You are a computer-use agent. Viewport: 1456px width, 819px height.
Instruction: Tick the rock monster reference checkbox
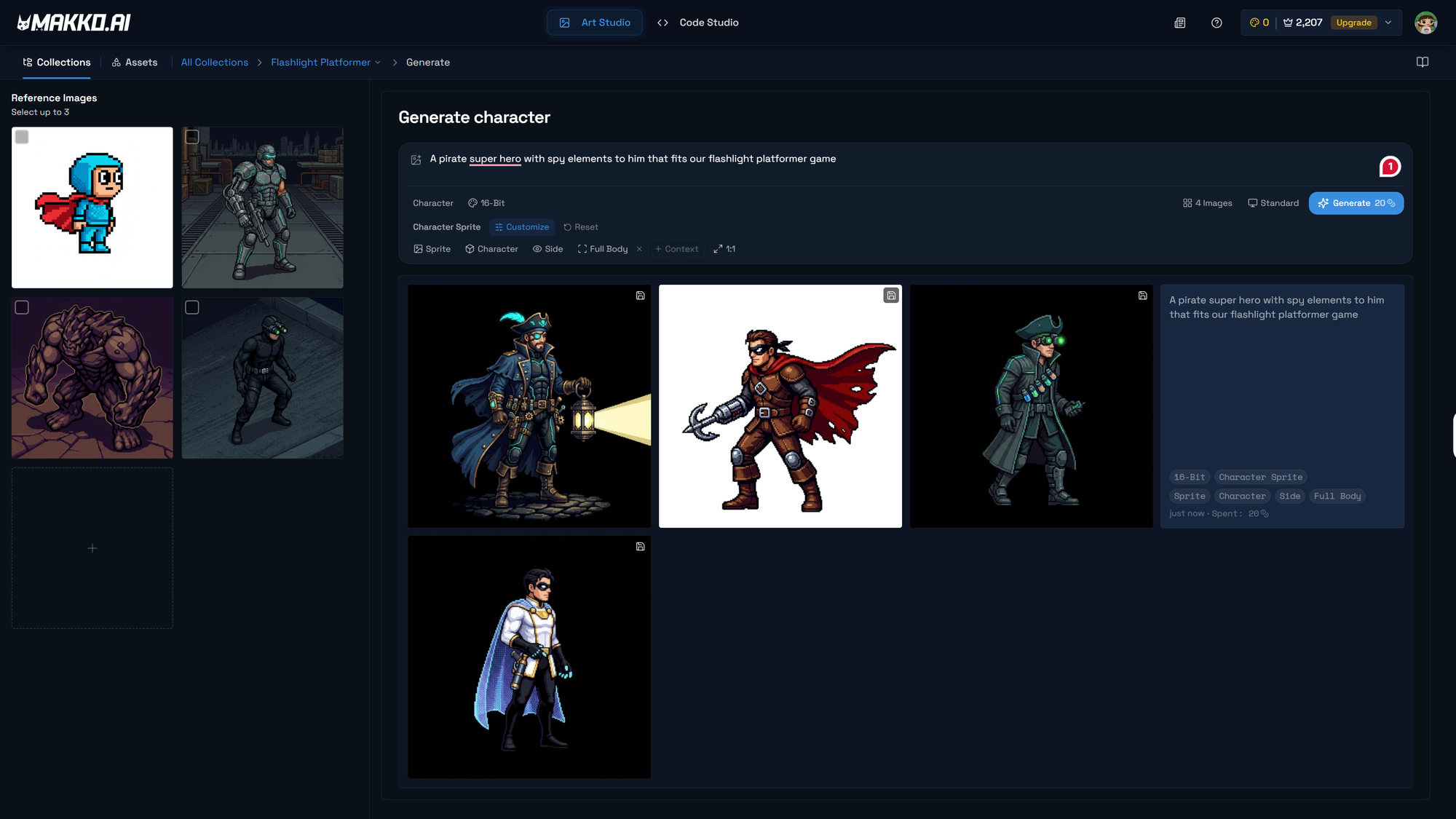23,307
